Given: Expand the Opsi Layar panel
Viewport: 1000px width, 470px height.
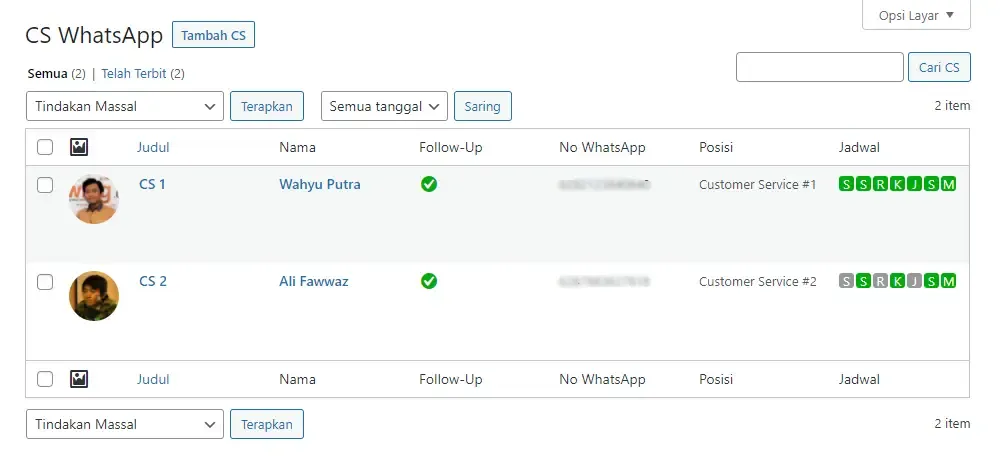Looking at the screenshot, I should point(916,15).
